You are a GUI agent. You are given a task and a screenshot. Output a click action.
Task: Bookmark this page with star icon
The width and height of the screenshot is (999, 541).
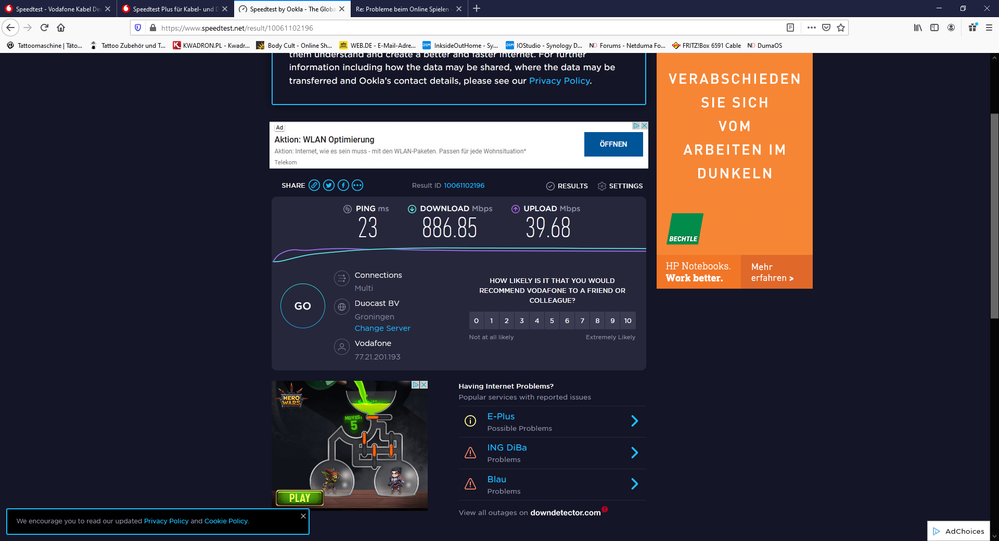841,27
